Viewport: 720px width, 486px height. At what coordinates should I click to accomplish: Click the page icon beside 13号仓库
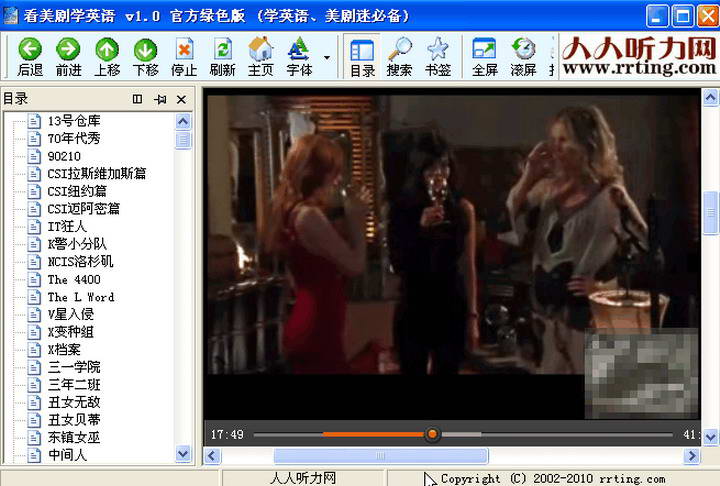pyautogui.click(x=34, y=121)
